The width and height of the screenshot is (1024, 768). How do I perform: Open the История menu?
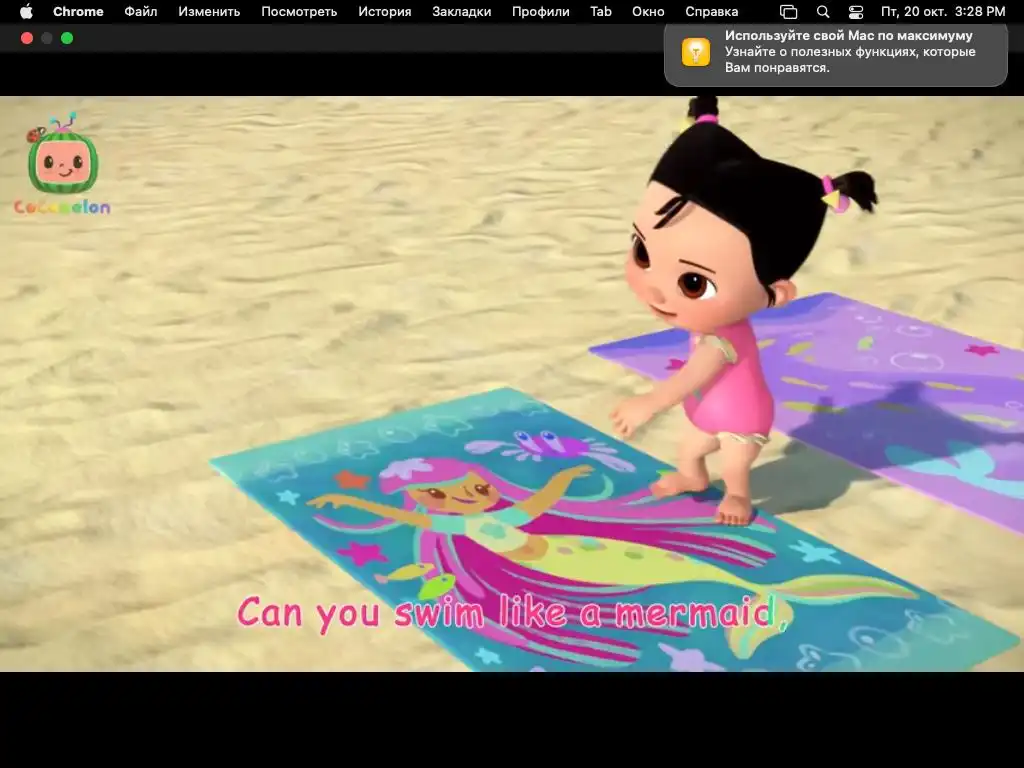(x=385, y=12)
